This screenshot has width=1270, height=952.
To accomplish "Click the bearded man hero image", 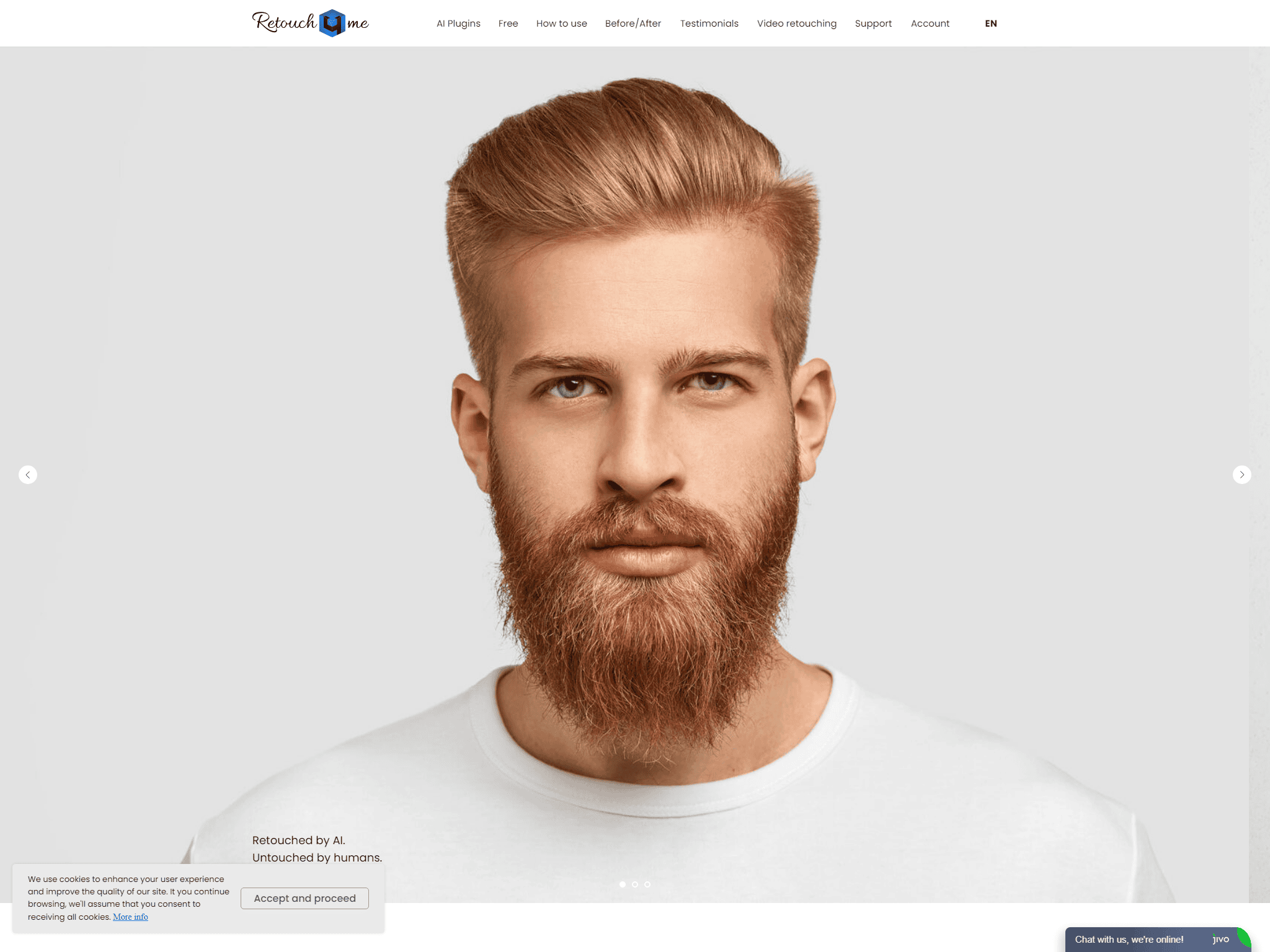I will coord(635,475).
